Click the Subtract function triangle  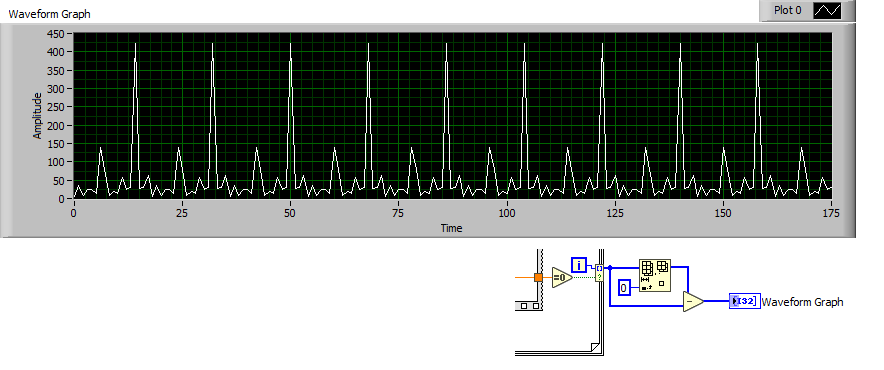(x=693, y=302)
